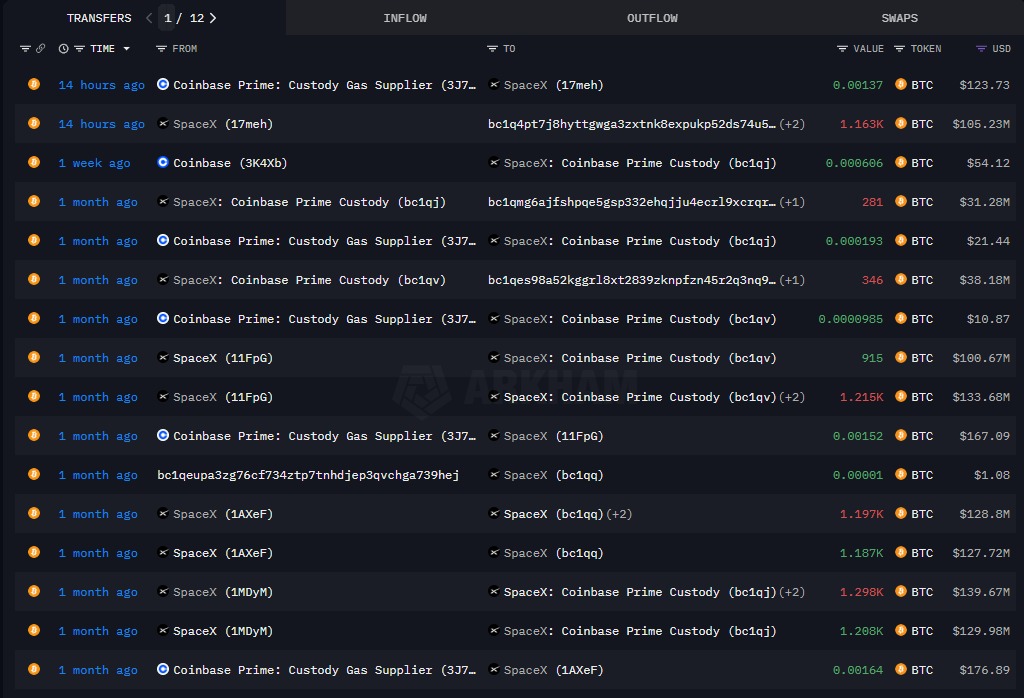
Task: Click the FROM column filter icon
Action: click(162, 48)
